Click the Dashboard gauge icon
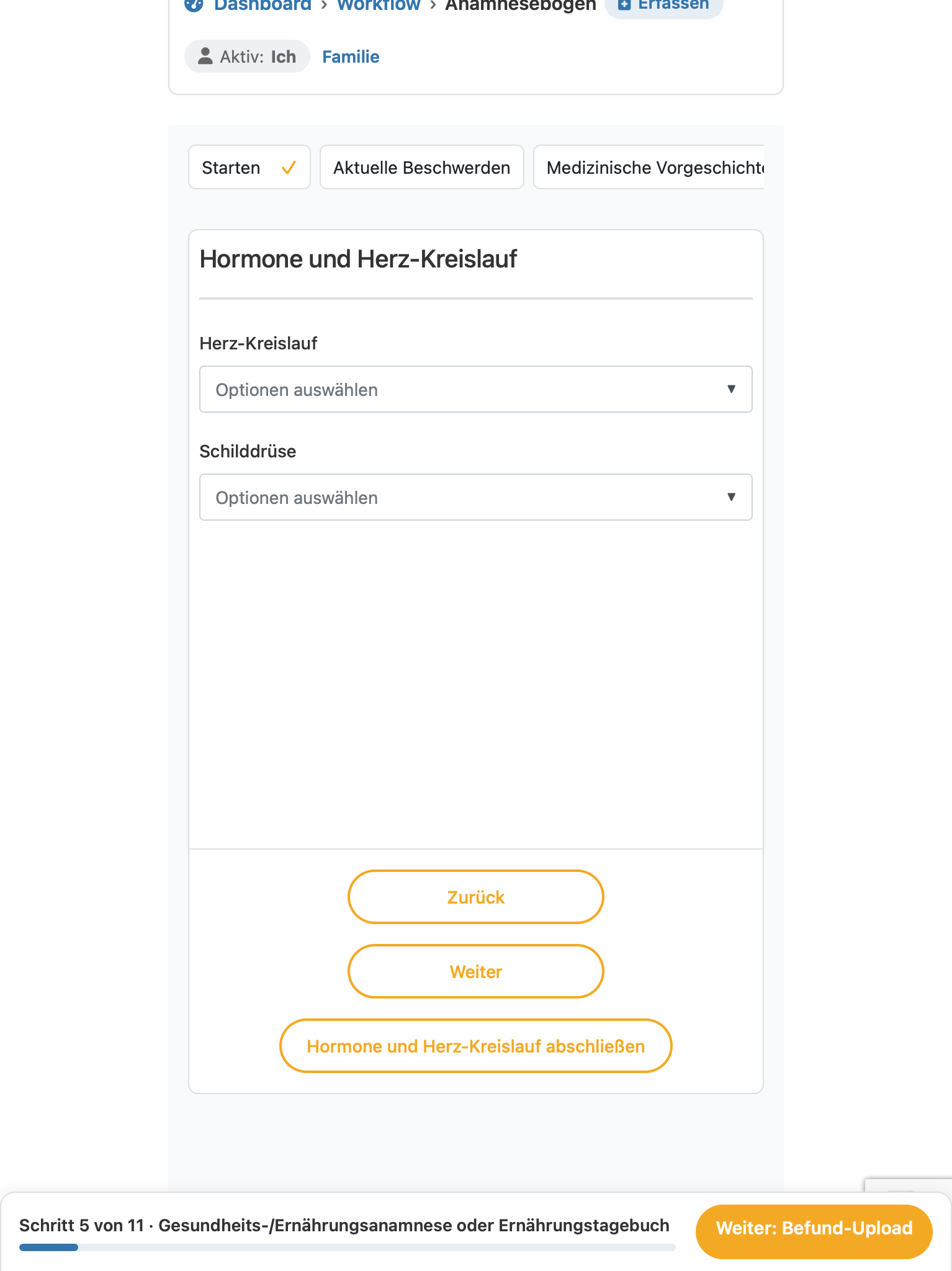Viewport: 952px width, 1271px height. click(194, 5)
